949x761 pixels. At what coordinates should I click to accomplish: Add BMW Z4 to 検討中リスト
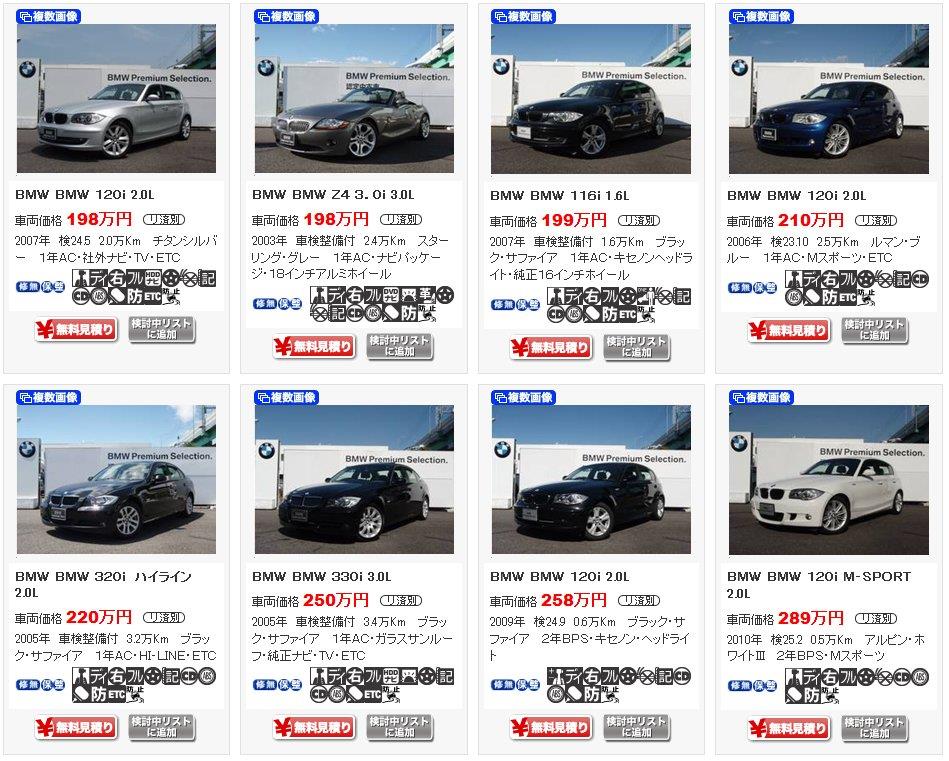click(x=399, y=347)
